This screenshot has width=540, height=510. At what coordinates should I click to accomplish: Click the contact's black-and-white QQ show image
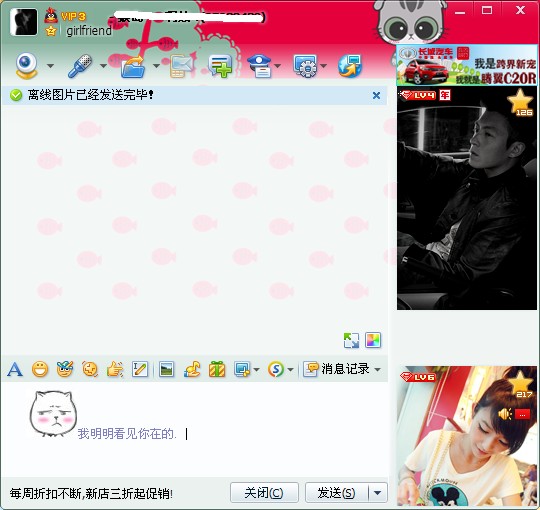(467, 198)
